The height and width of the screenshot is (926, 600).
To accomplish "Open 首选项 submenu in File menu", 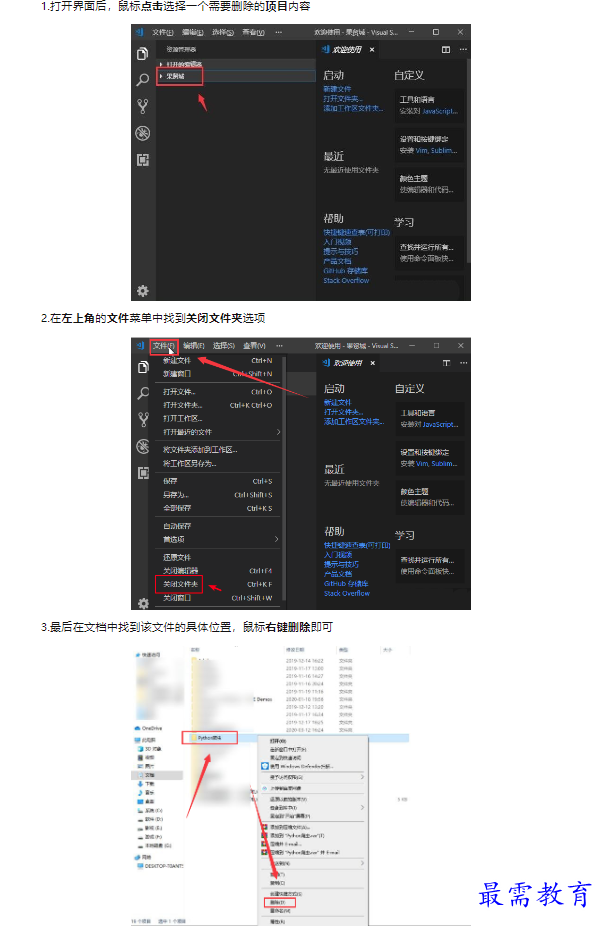I will pyautogui.click(x=219, y=539).
